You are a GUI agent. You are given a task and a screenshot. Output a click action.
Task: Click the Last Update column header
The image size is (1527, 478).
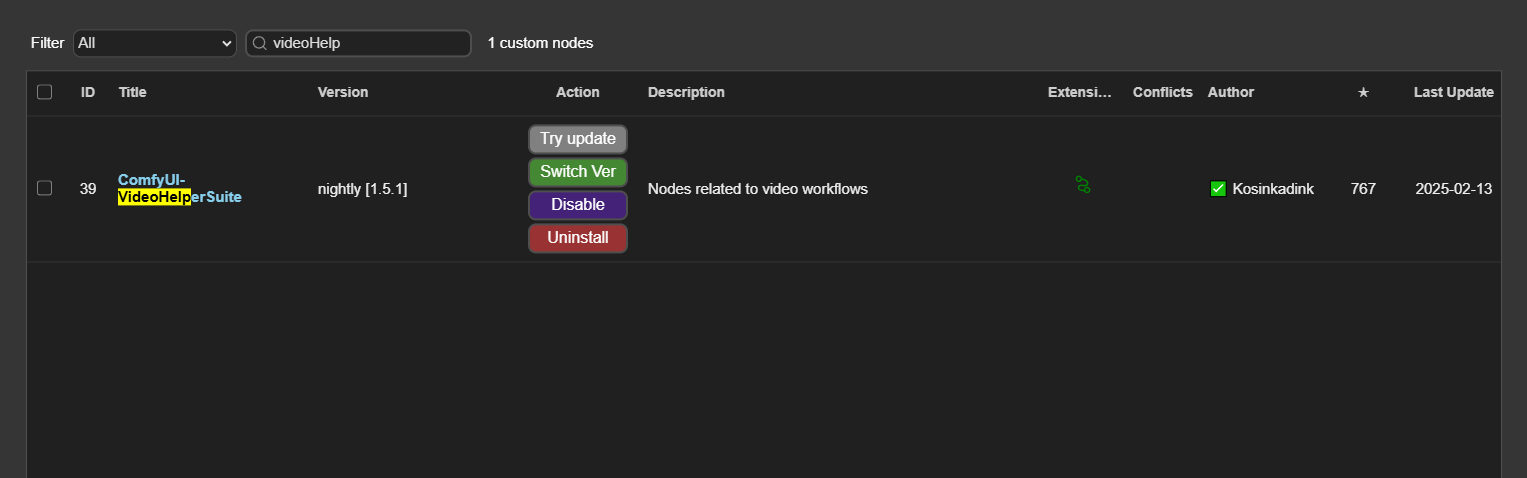[x=1453, y=92]
